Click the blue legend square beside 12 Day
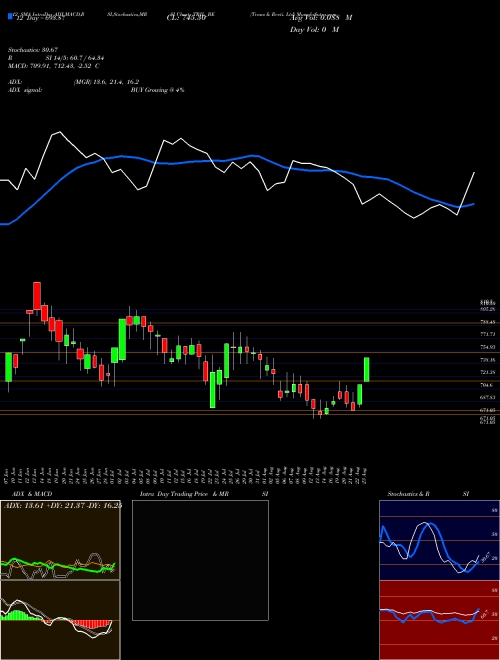The height and width of the screenshot is (660, 500). point(10,16)
